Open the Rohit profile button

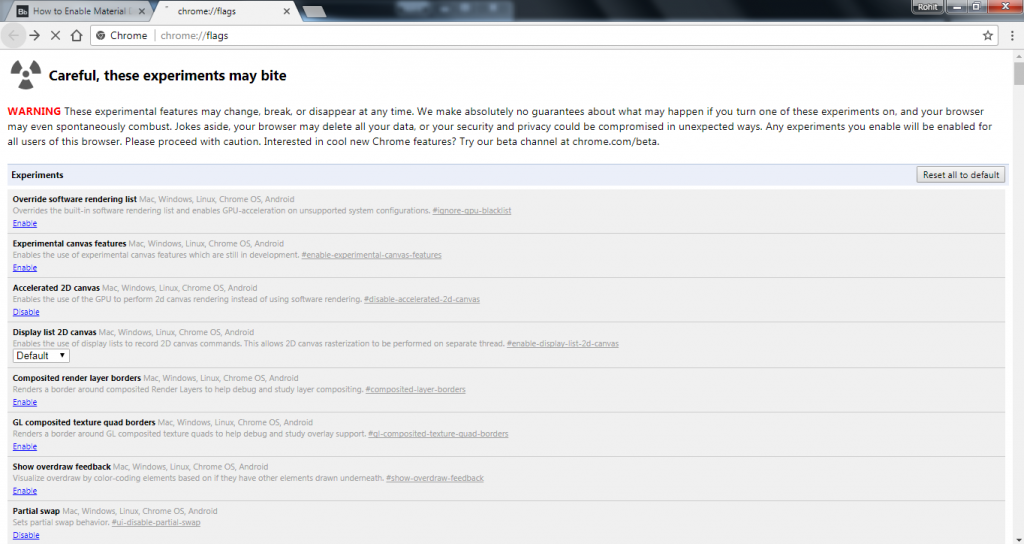pos(927,7)
